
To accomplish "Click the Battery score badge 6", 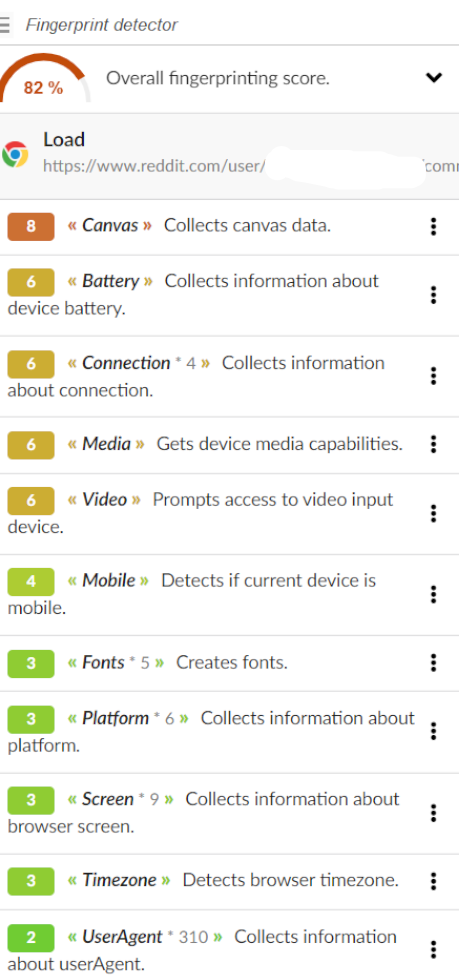I will pos(31,282).
